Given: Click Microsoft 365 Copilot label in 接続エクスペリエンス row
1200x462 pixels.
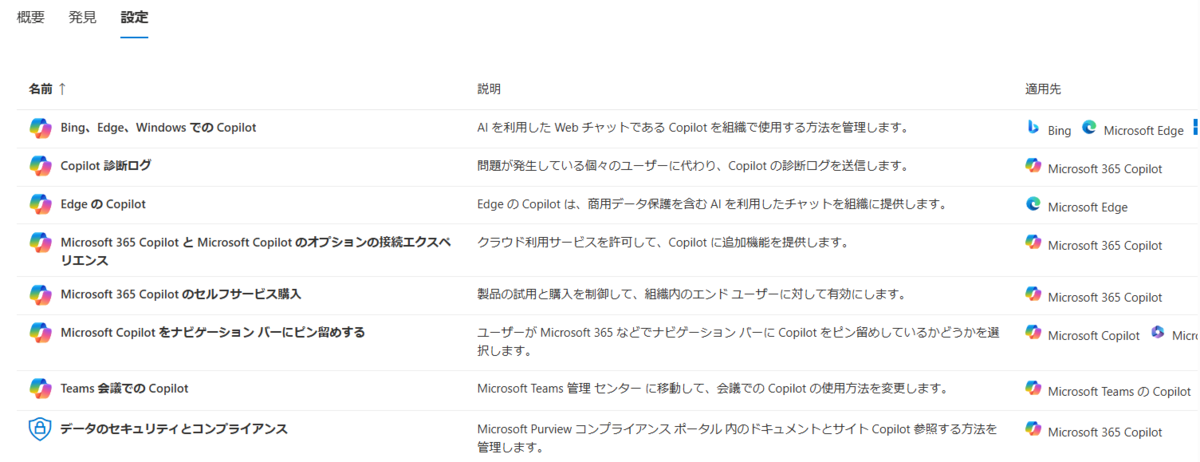Looking at the screenshot, I should 1105,245.
